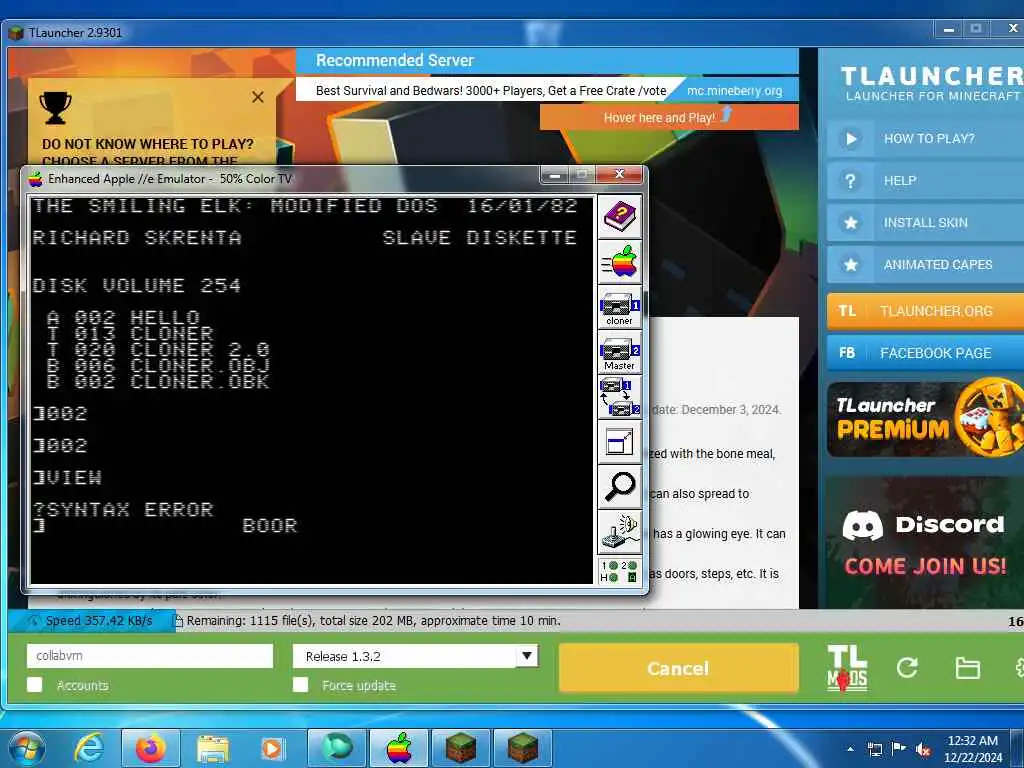Click the collabvm username field
Screen dimensions: 1024x768
click(150, 656)
